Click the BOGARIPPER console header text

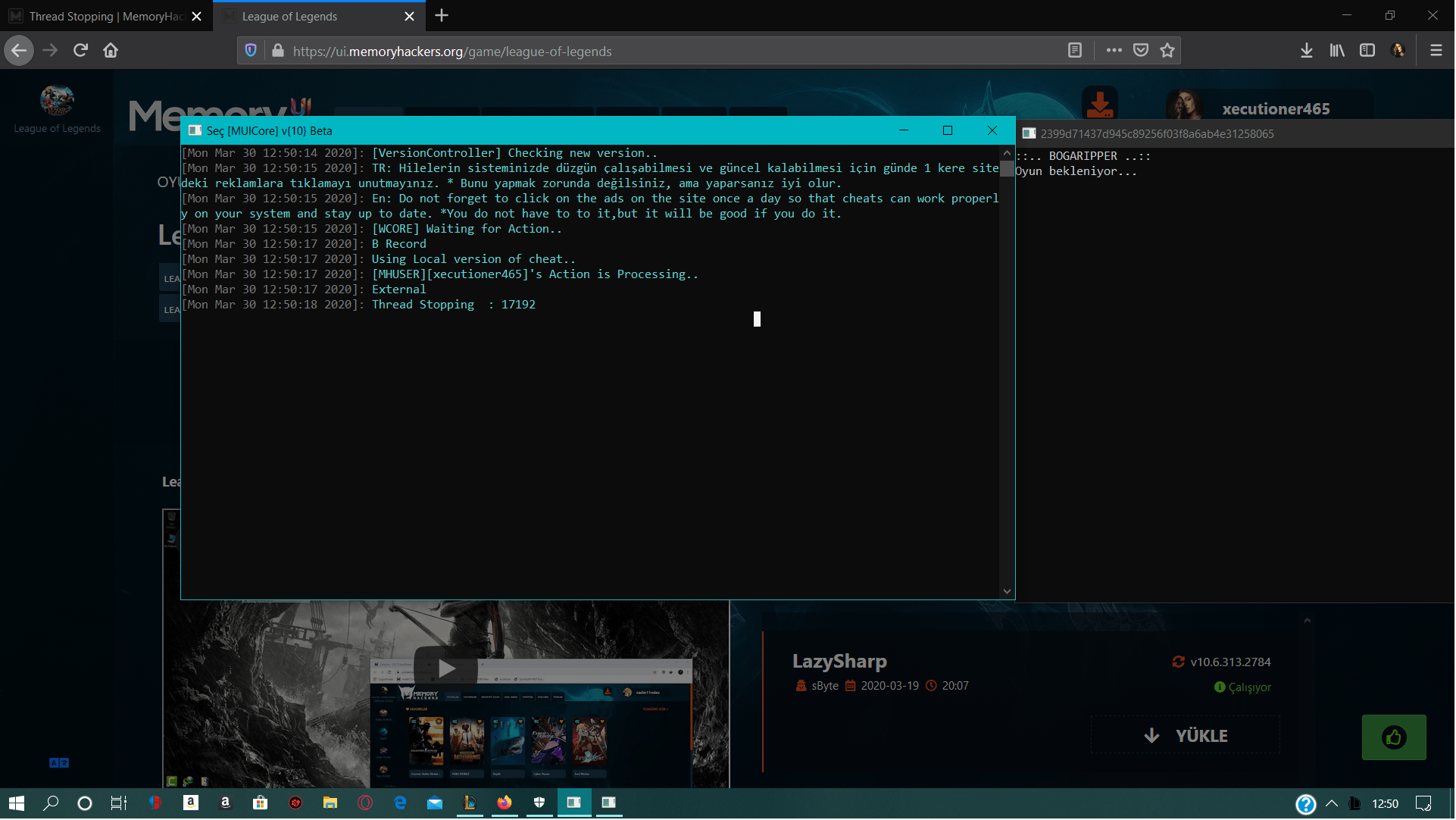point(1083,156)
